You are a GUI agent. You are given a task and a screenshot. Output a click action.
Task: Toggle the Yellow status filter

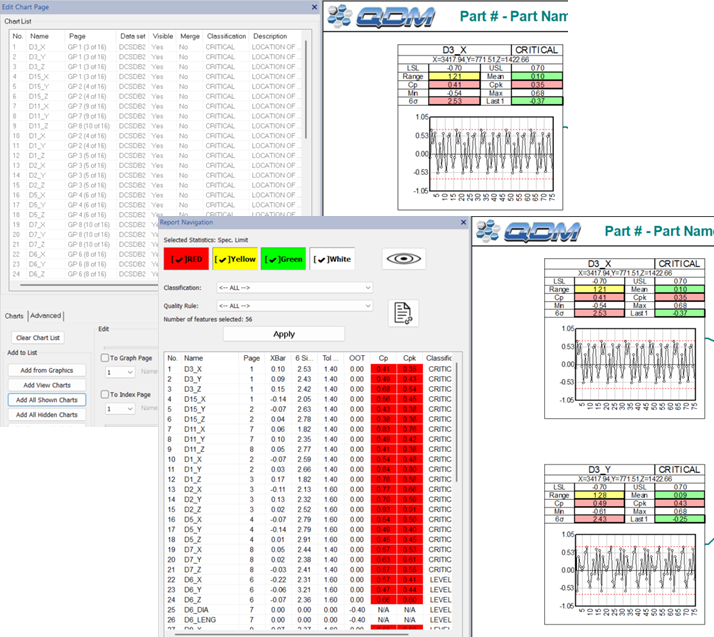pos(235,259)
